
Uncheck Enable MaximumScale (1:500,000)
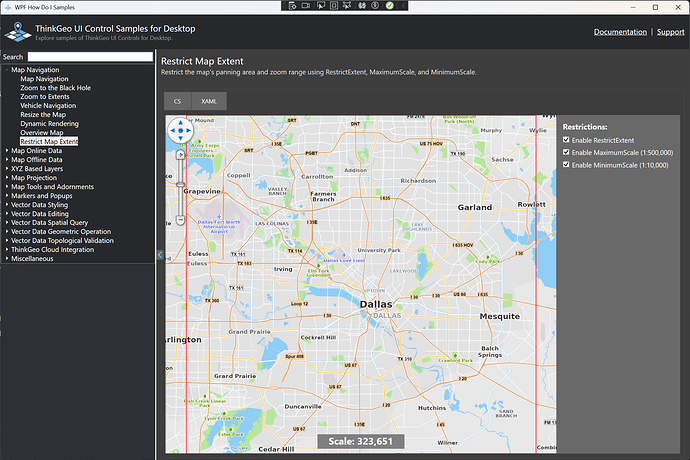(567, 152)
